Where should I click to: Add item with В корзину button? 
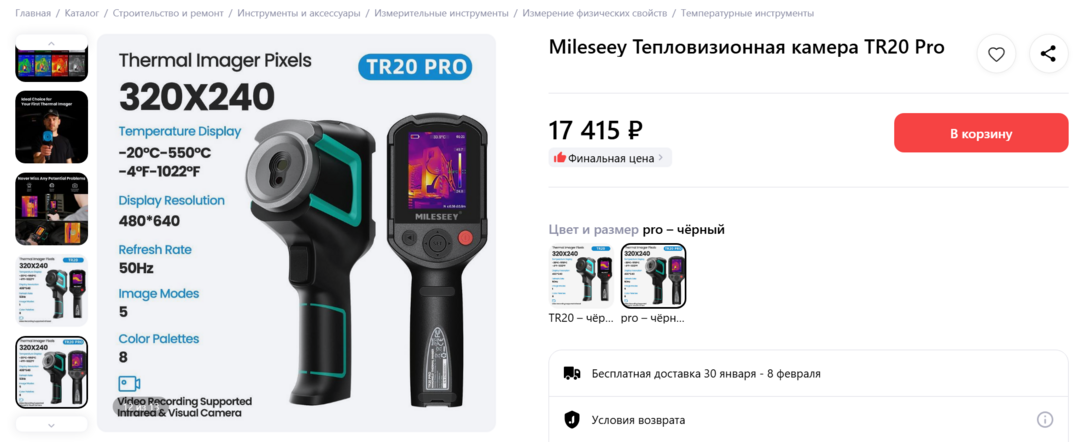(981, 133)
